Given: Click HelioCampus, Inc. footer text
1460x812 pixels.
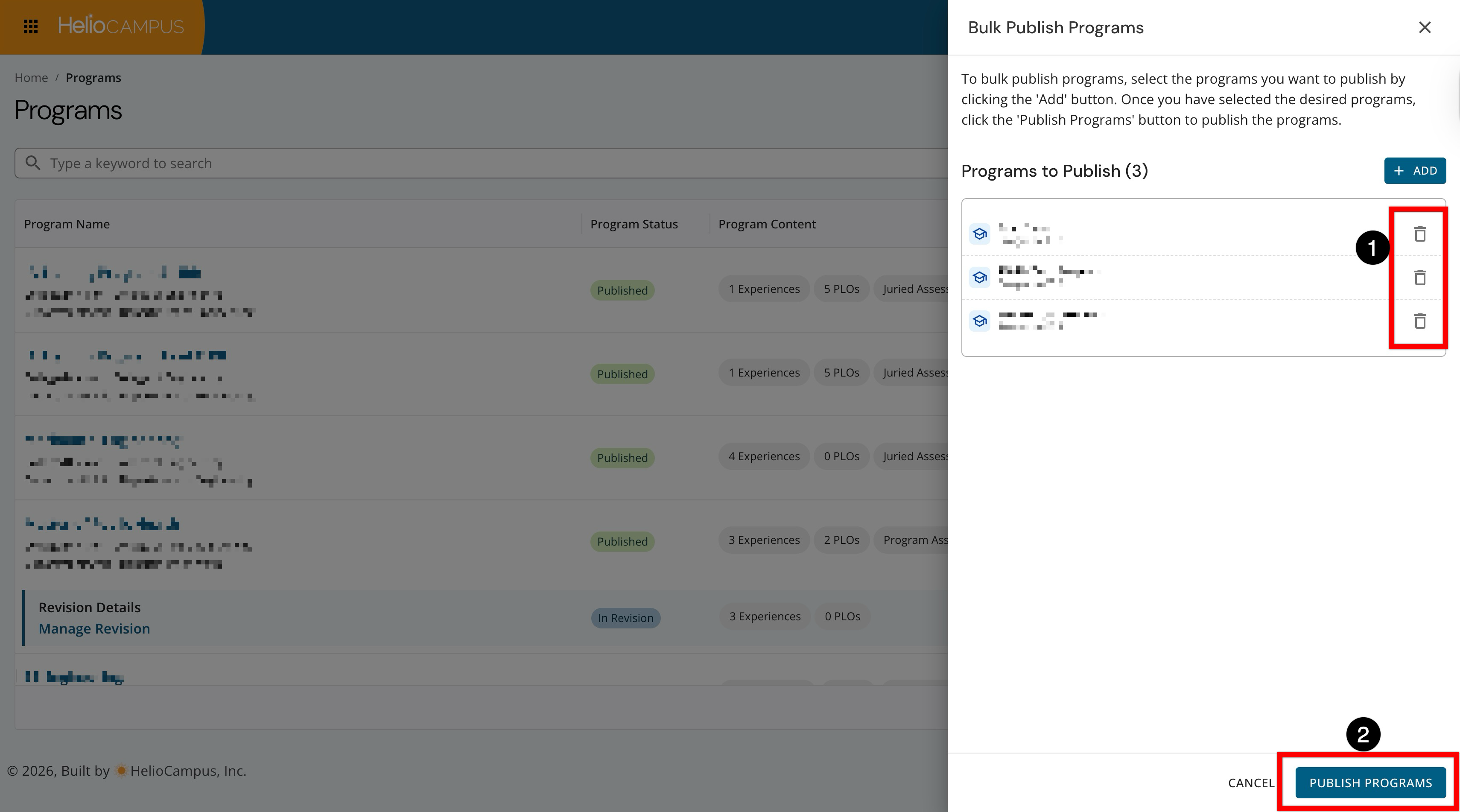Looking at the screenshot, I should (188, 771).
